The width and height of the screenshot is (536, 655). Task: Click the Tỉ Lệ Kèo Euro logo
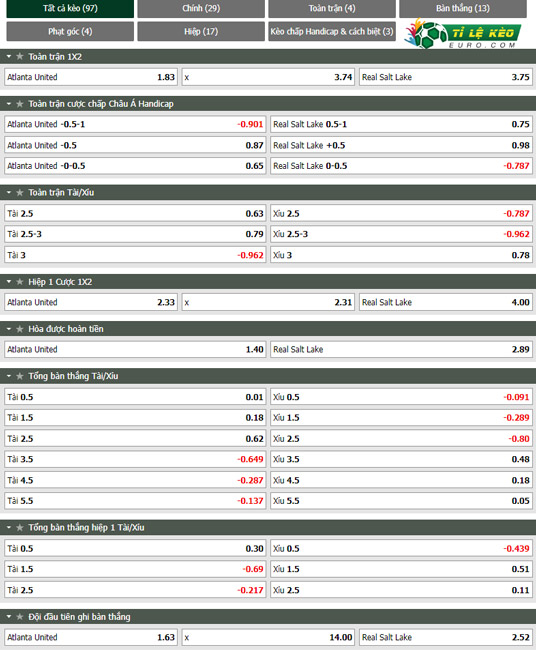(462, 33)
